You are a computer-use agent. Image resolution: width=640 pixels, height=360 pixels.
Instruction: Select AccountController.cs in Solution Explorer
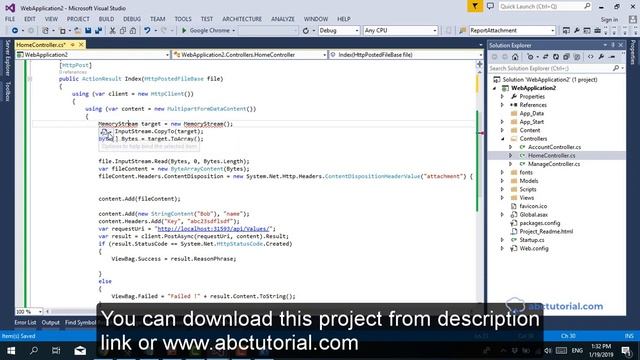[554, 147]
